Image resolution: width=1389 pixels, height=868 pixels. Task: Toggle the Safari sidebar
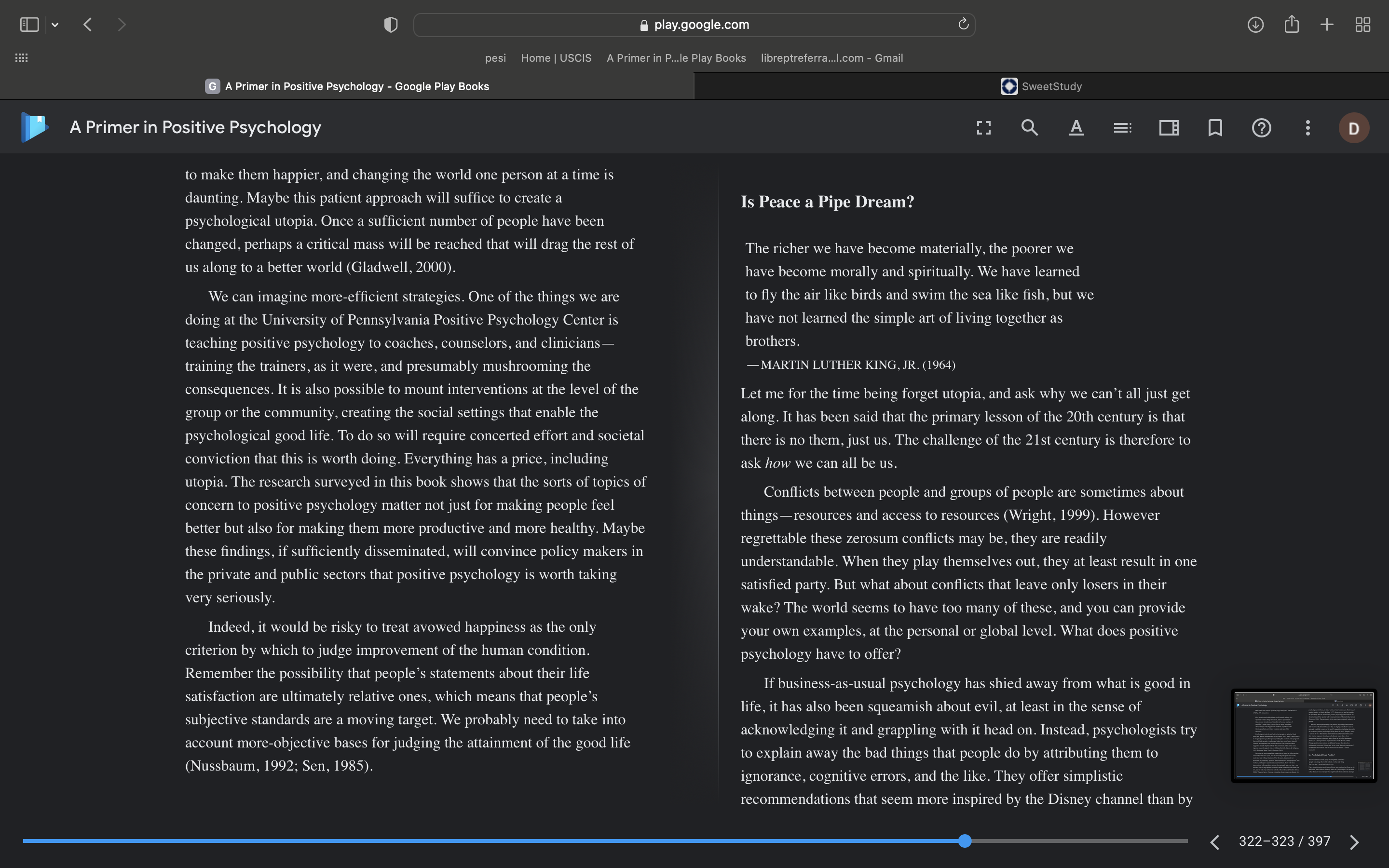point(29,25)
